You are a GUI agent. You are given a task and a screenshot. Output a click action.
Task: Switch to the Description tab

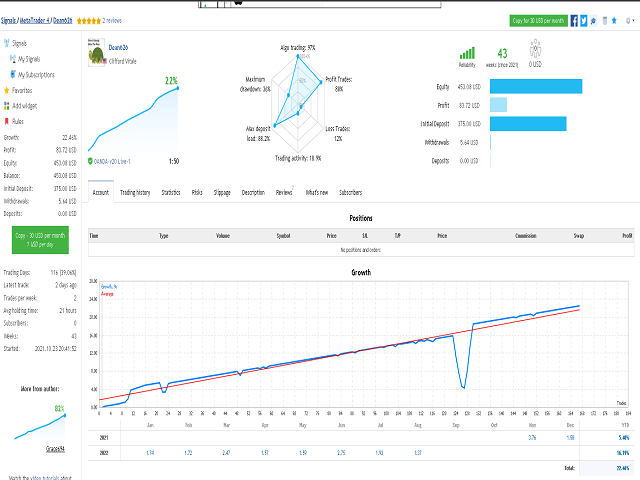pyautogui.click(x=253, y=192)
